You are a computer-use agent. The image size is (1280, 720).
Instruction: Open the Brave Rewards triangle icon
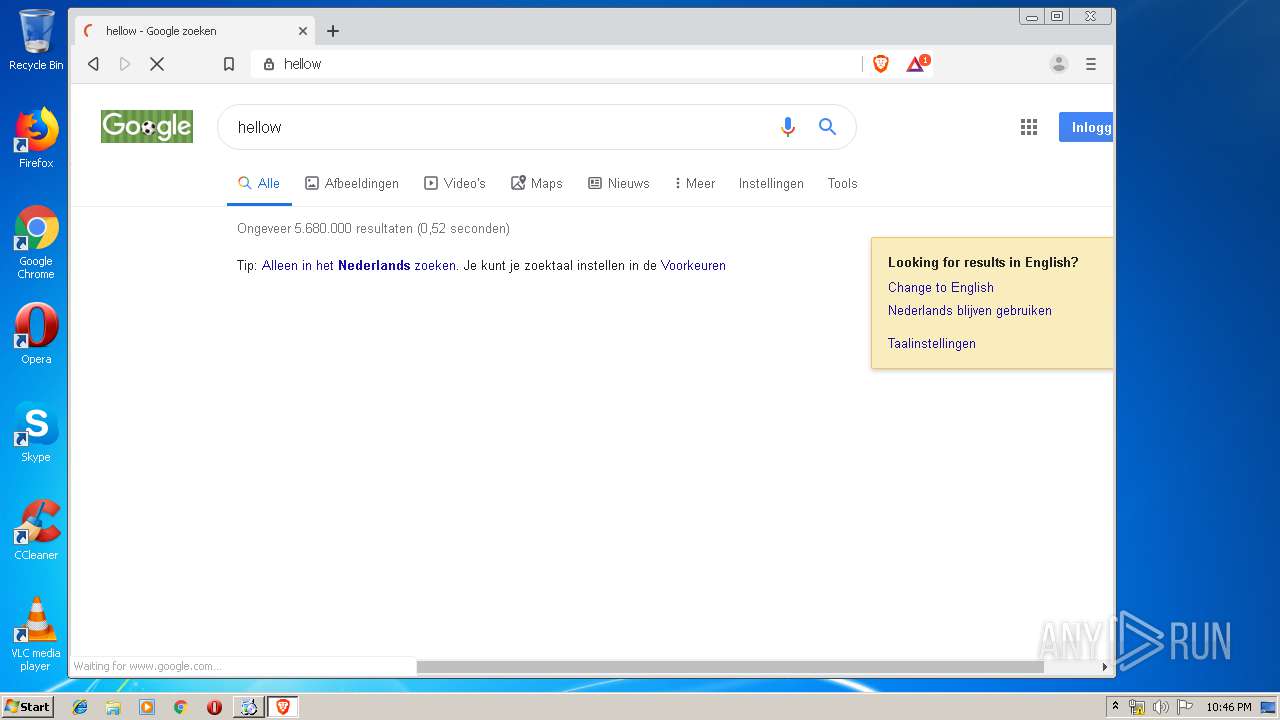click(x=916, y=64)
